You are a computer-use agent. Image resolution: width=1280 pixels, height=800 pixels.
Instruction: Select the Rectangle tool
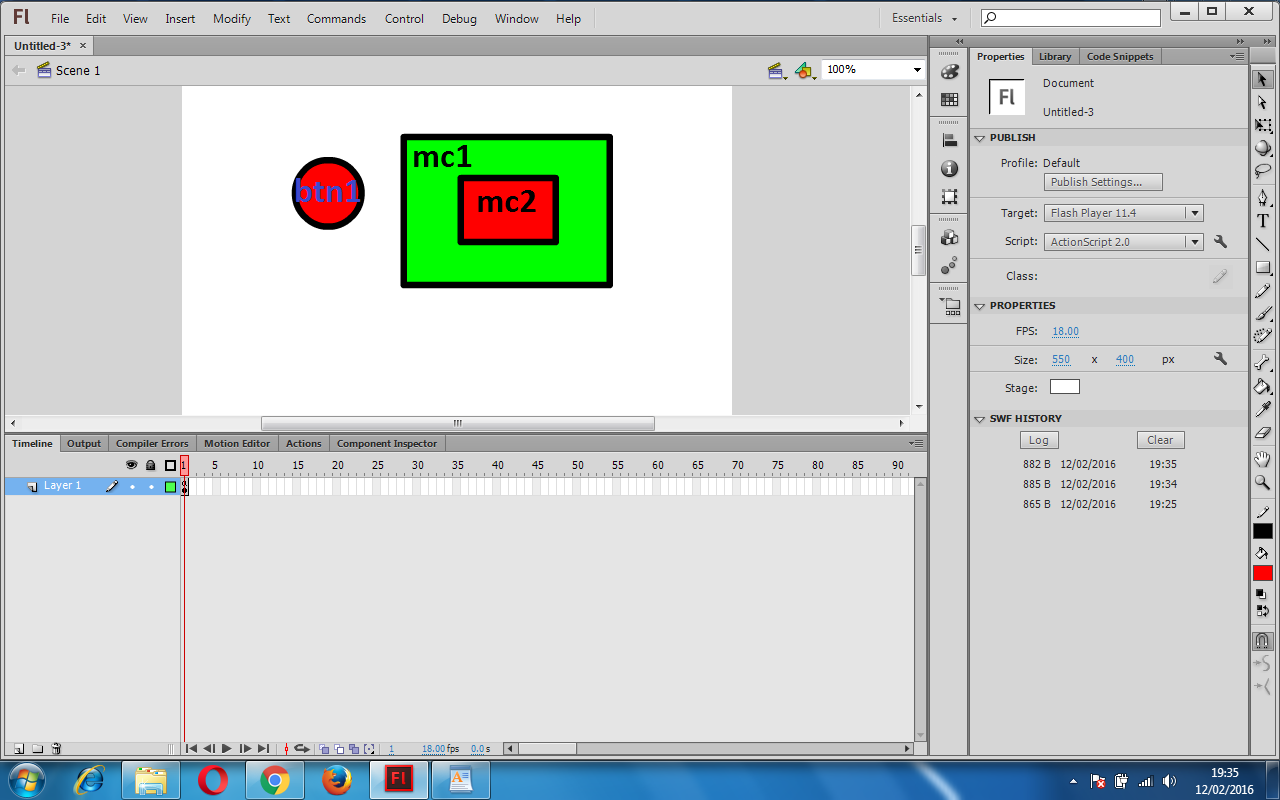point(1263,267)
